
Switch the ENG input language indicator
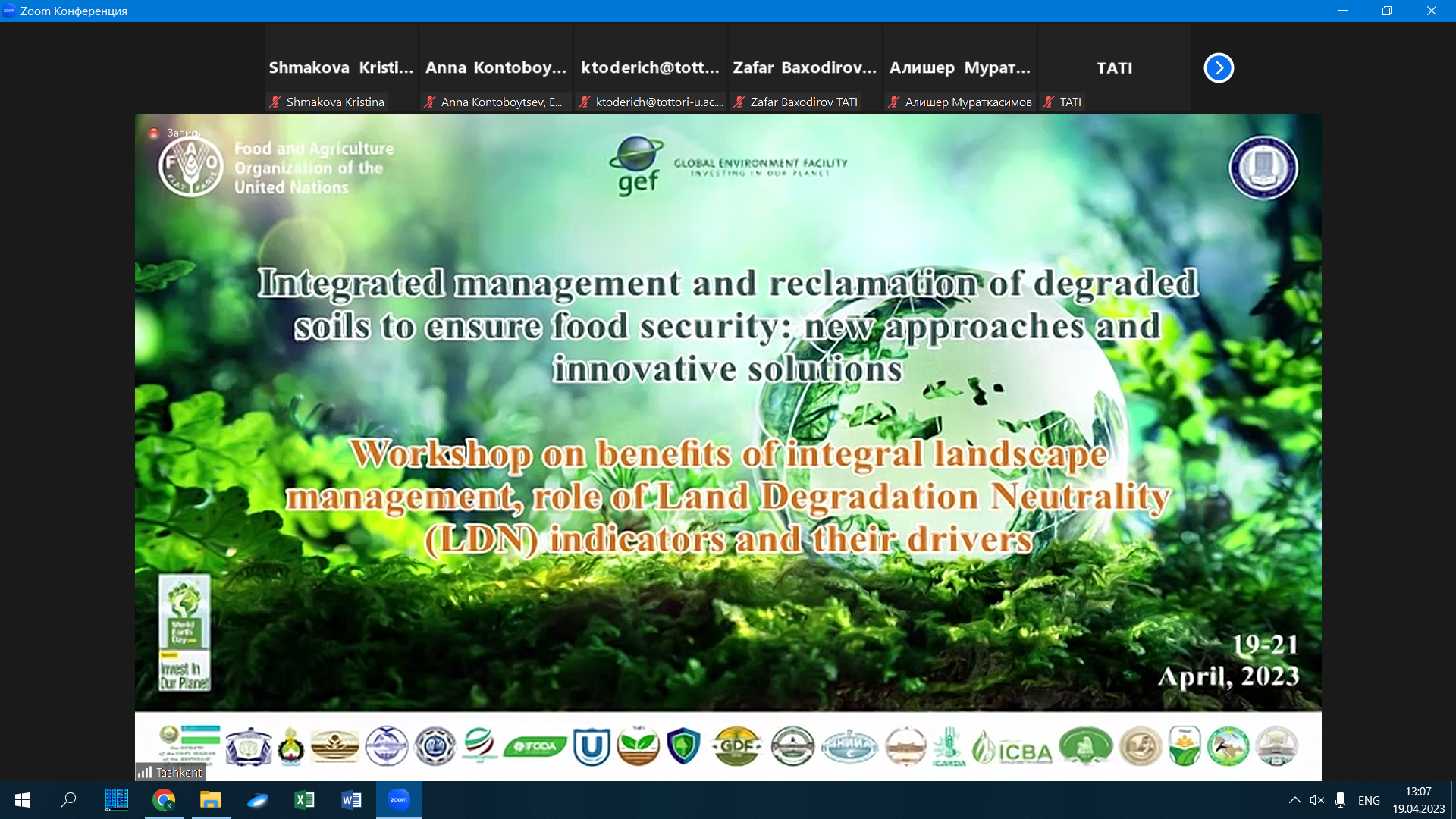pos(1369,800)
